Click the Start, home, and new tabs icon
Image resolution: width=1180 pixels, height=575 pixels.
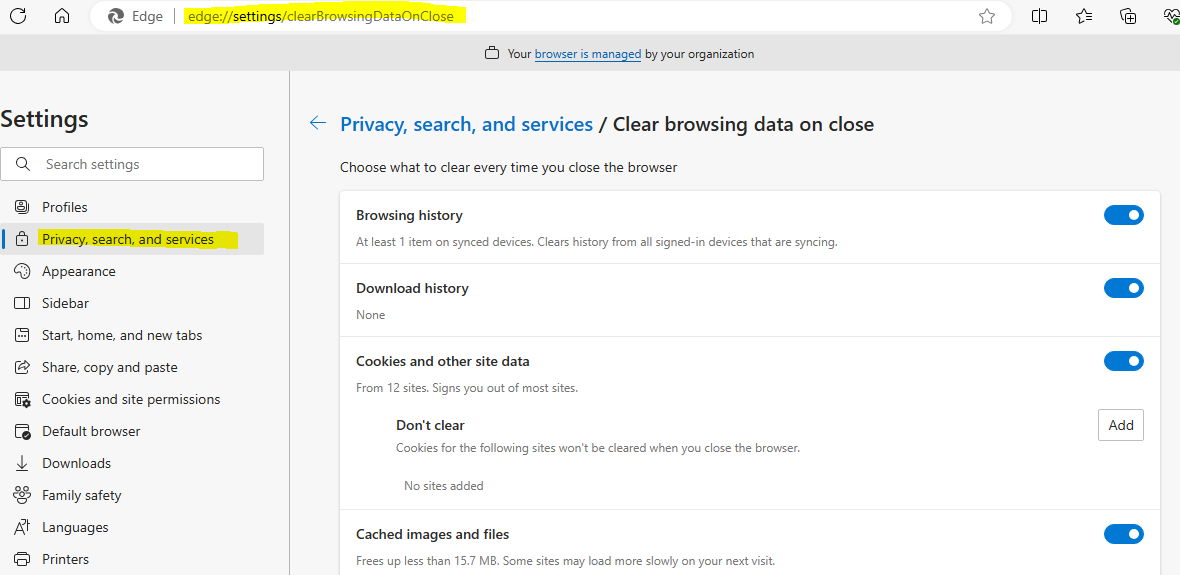pyautogui.click(x=22, y=335)
